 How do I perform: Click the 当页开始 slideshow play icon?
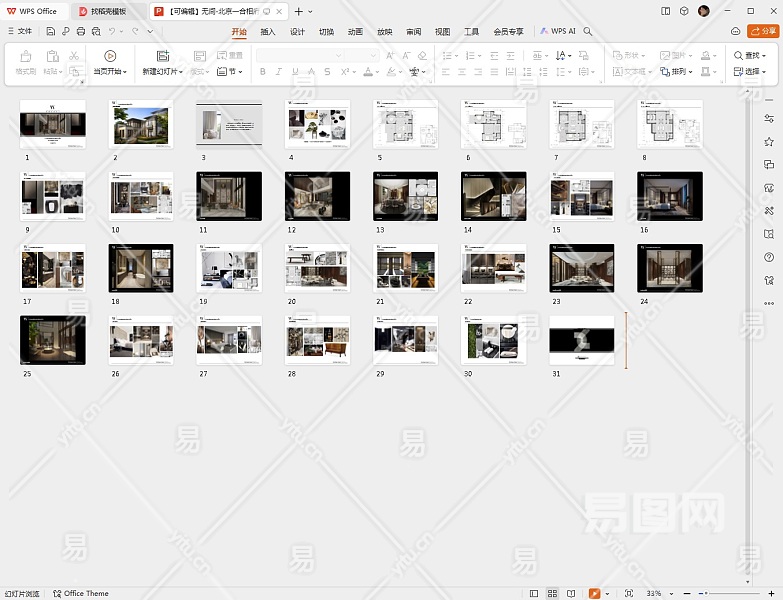click(110, 56)
